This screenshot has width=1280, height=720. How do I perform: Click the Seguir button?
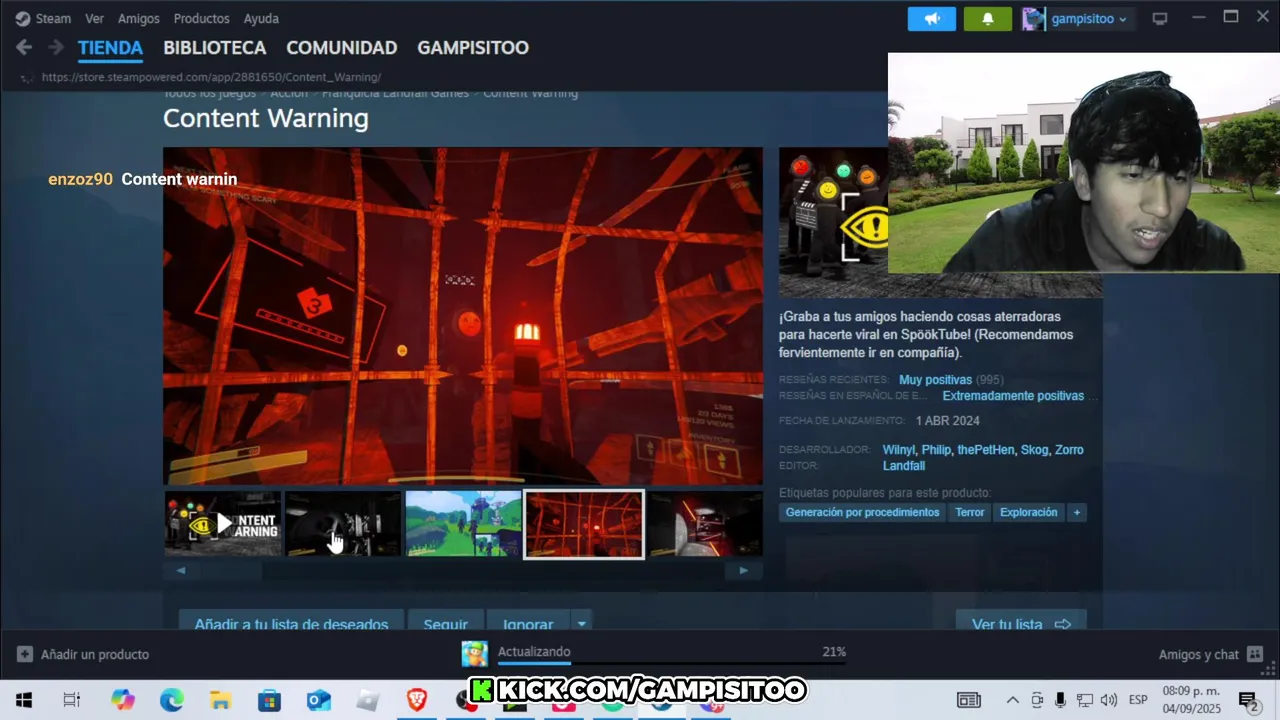click(446, 622)
